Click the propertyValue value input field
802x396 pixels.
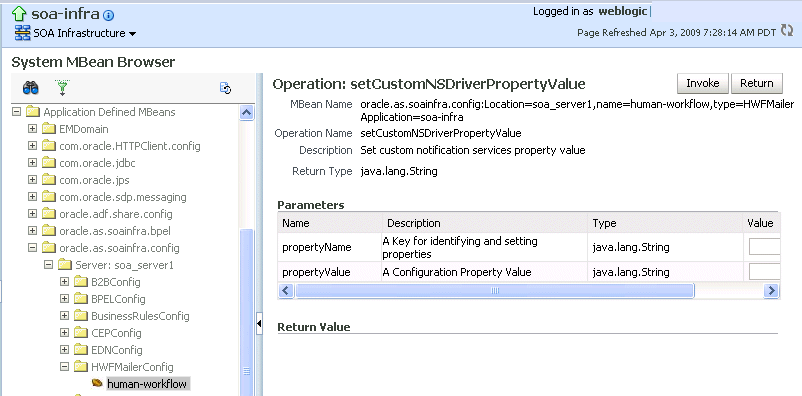coord(765,272)
